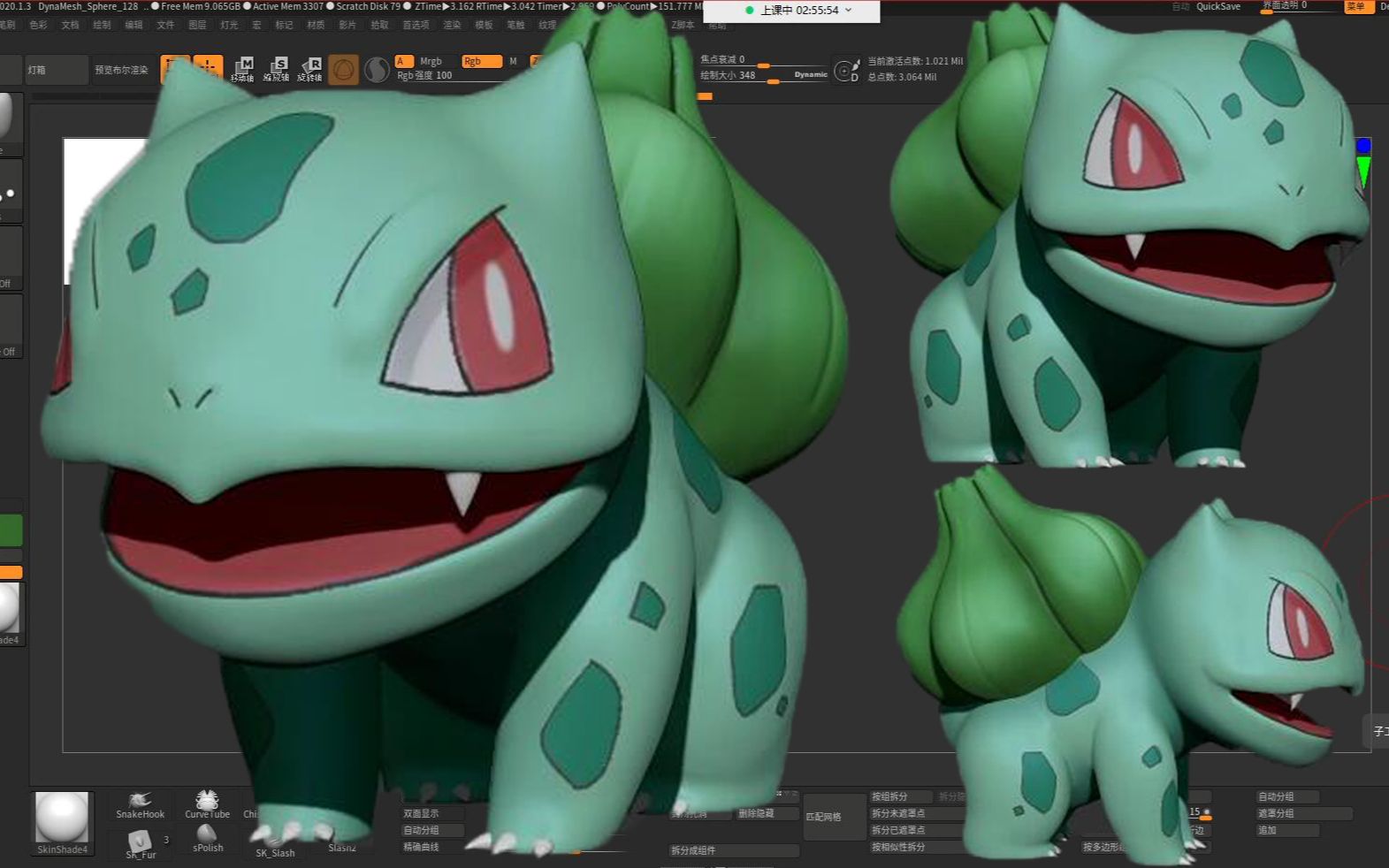Click the 删除隐藏 button
Viewport: 1389px width, 868px height.
pyautogui.click(x=766, y=813)
